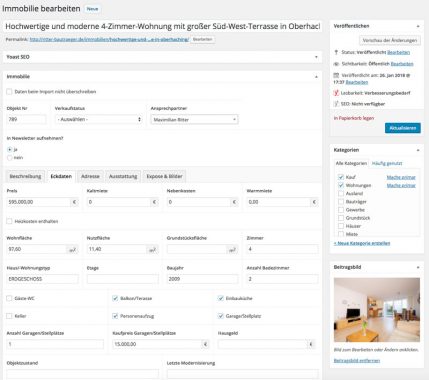Collapse the Kategorien panel

pos(418,150)
